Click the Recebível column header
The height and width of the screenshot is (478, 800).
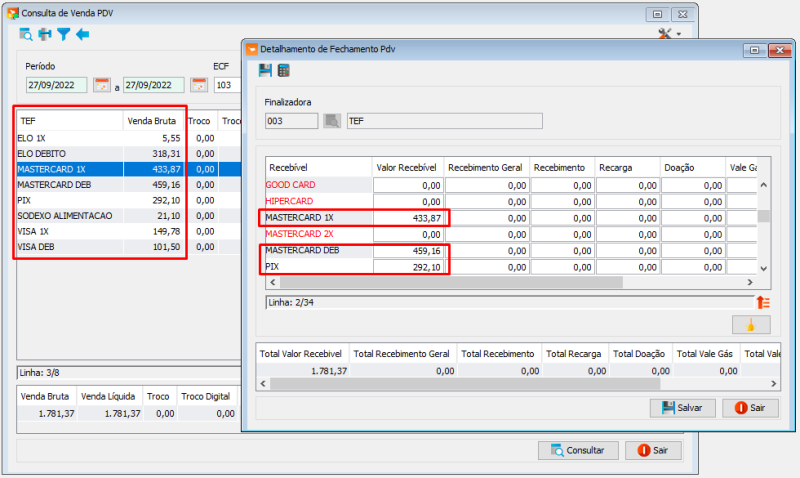pos(319,167)
